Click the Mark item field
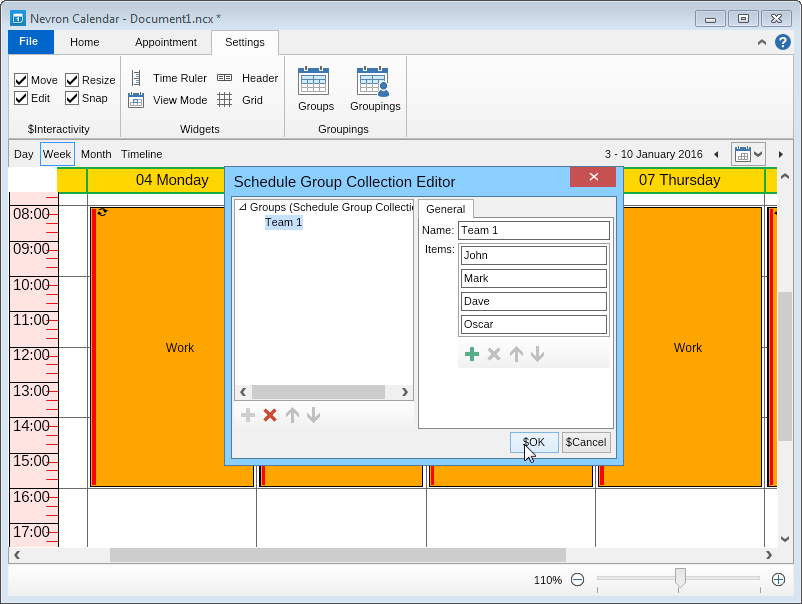 point(533,278)
